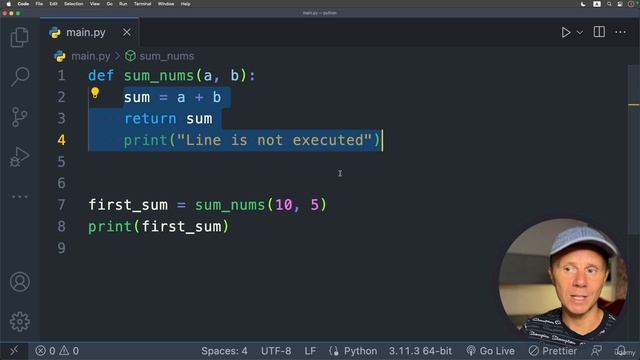This screenshot has height=360, width=640.
Task: Open the Window menu
Action: click(x=166, y=4)
